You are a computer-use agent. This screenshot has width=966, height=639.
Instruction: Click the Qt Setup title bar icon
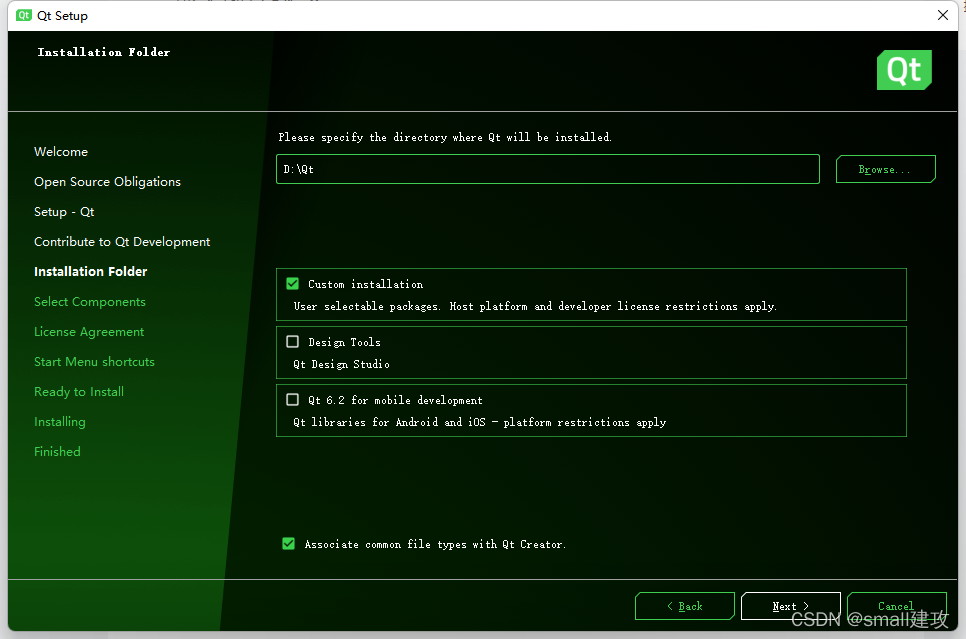[x=24, y=15]
